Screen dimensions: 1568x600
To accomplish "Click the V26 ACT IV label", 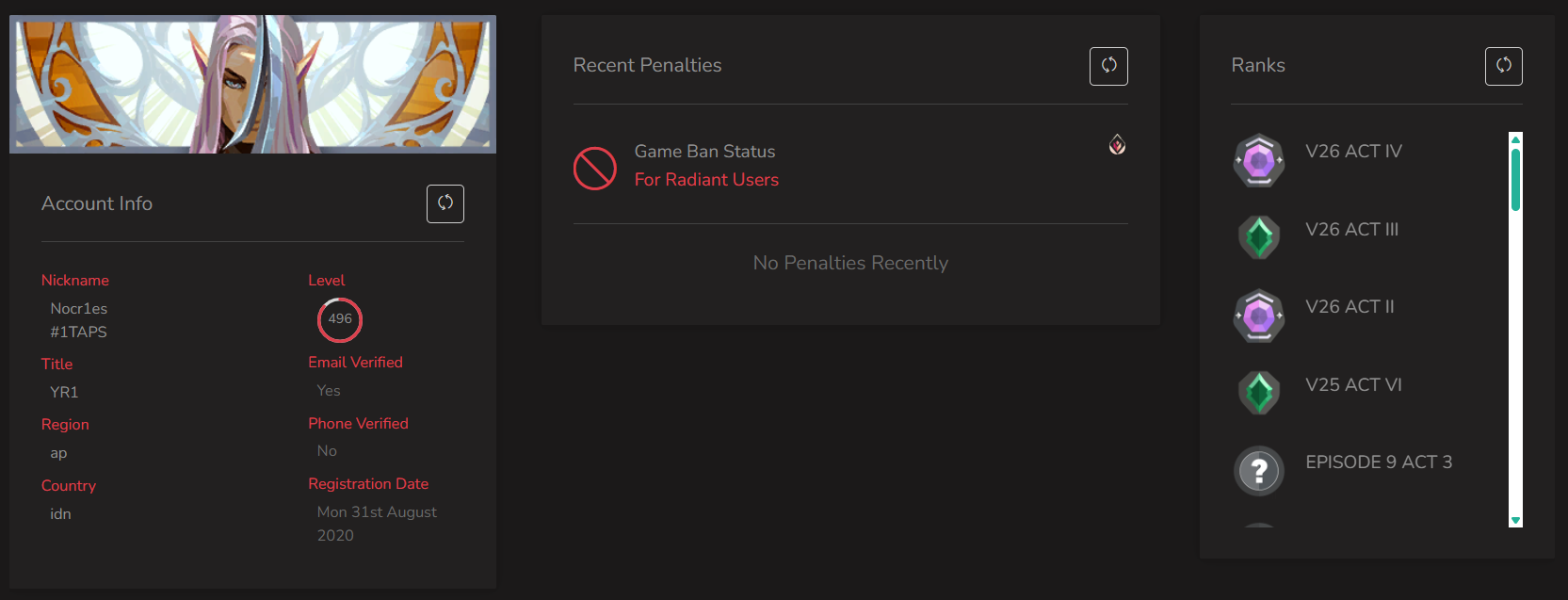I will coord(1353,152).
